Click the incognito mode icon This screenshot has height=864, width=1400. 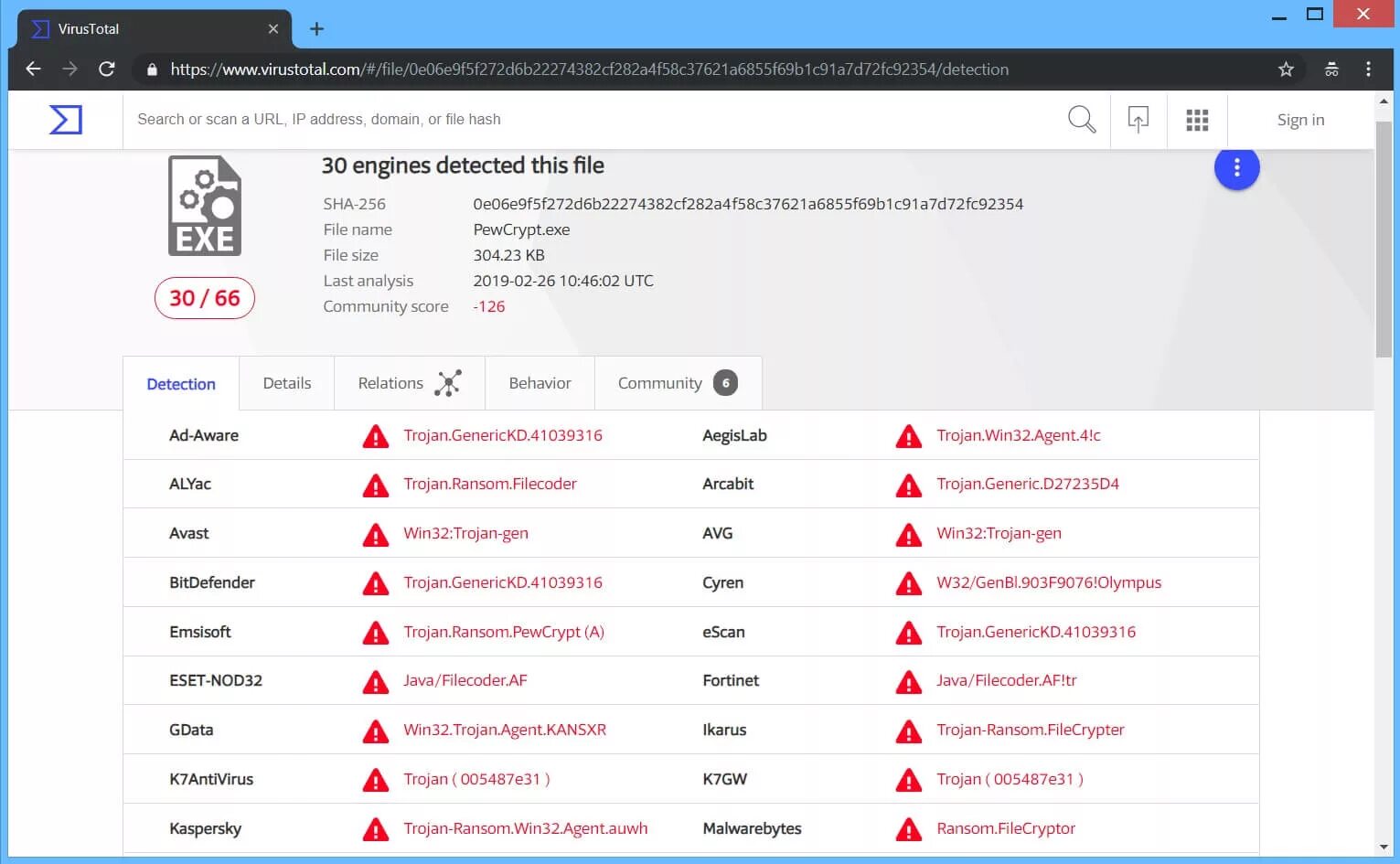(1331, 69)
